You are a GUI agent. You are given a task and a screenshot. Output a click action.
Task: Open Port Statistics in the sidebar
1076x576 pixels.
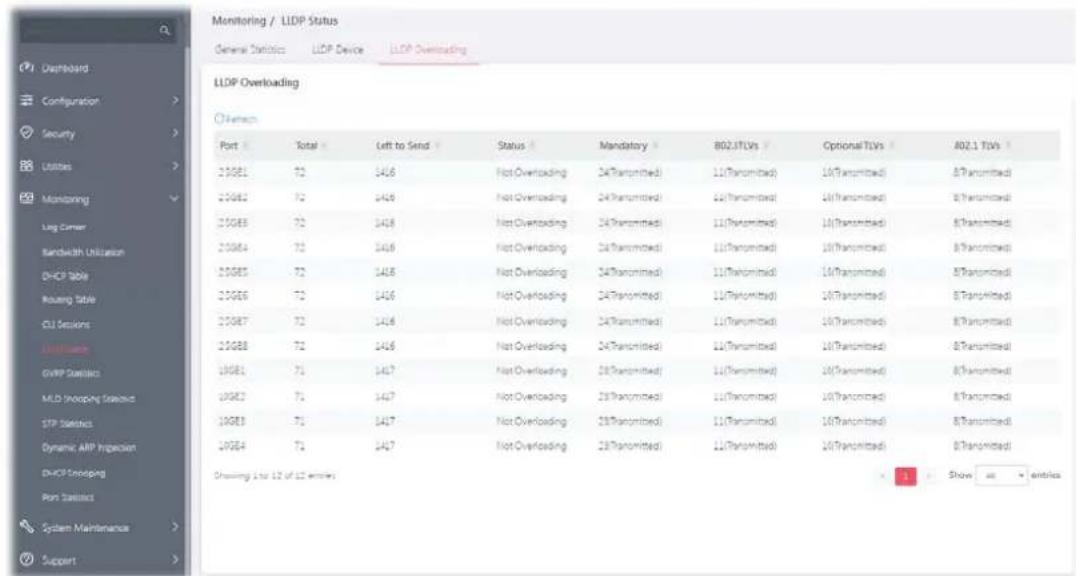(x=68, y=497)
